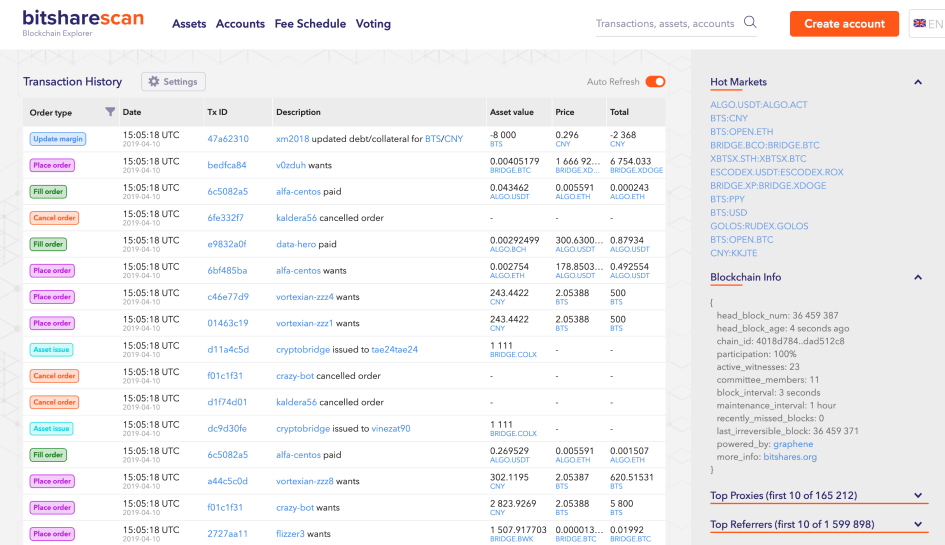Click the Update margin tag

[58, 139]
